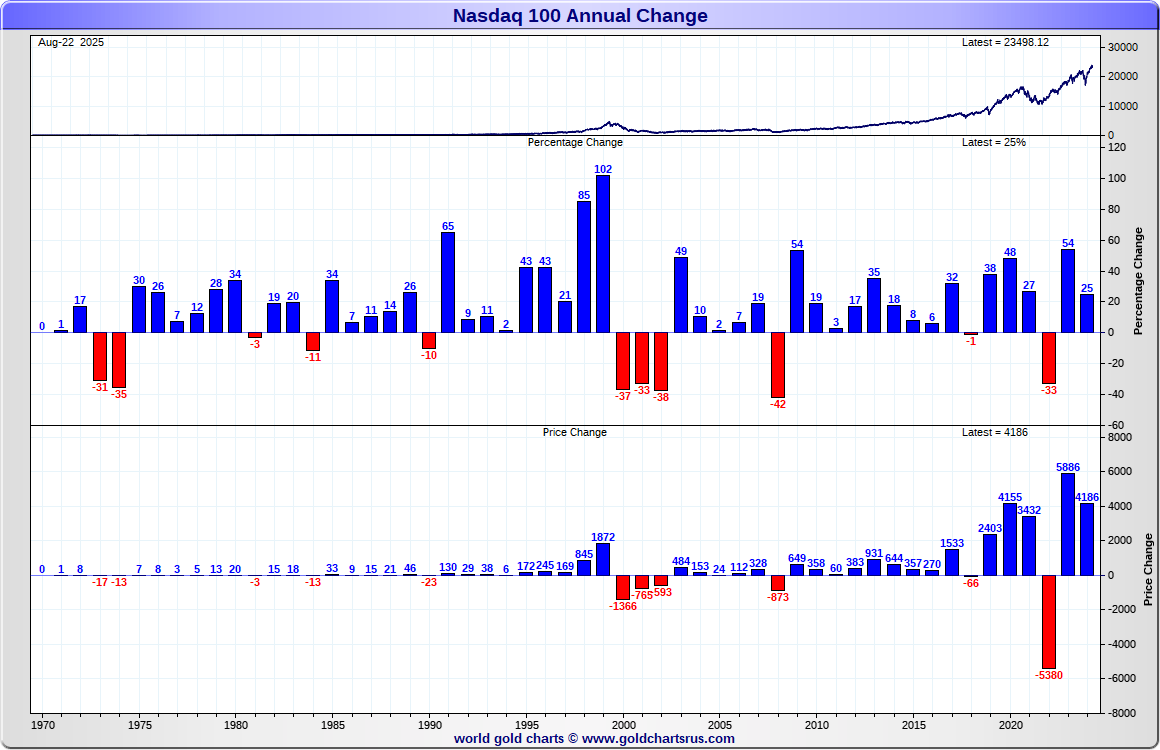Select the horizontal 'Price Change' panel heading
Image resolution: width=1160 pixels, height=750 pixels.
pyautogui.click(x=575, y=432)
